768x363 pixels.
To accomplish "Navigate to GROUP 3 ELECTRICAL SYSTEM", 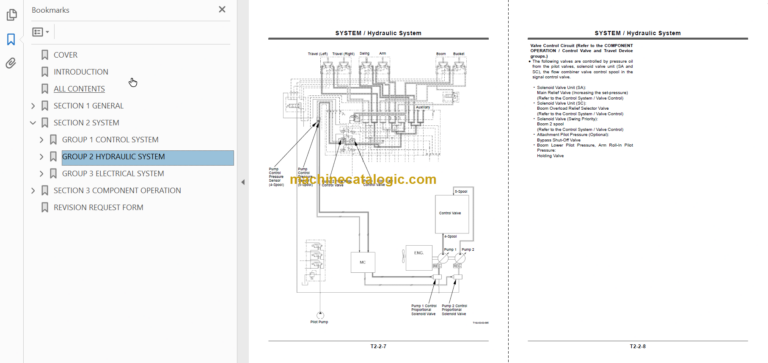I will click(113, 173).
